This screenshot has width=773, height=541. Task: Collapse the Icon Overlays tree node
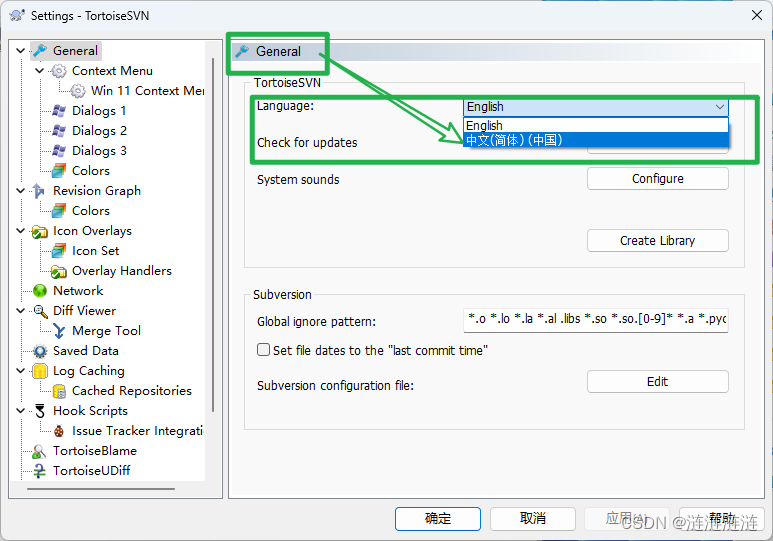coord(20,230)
